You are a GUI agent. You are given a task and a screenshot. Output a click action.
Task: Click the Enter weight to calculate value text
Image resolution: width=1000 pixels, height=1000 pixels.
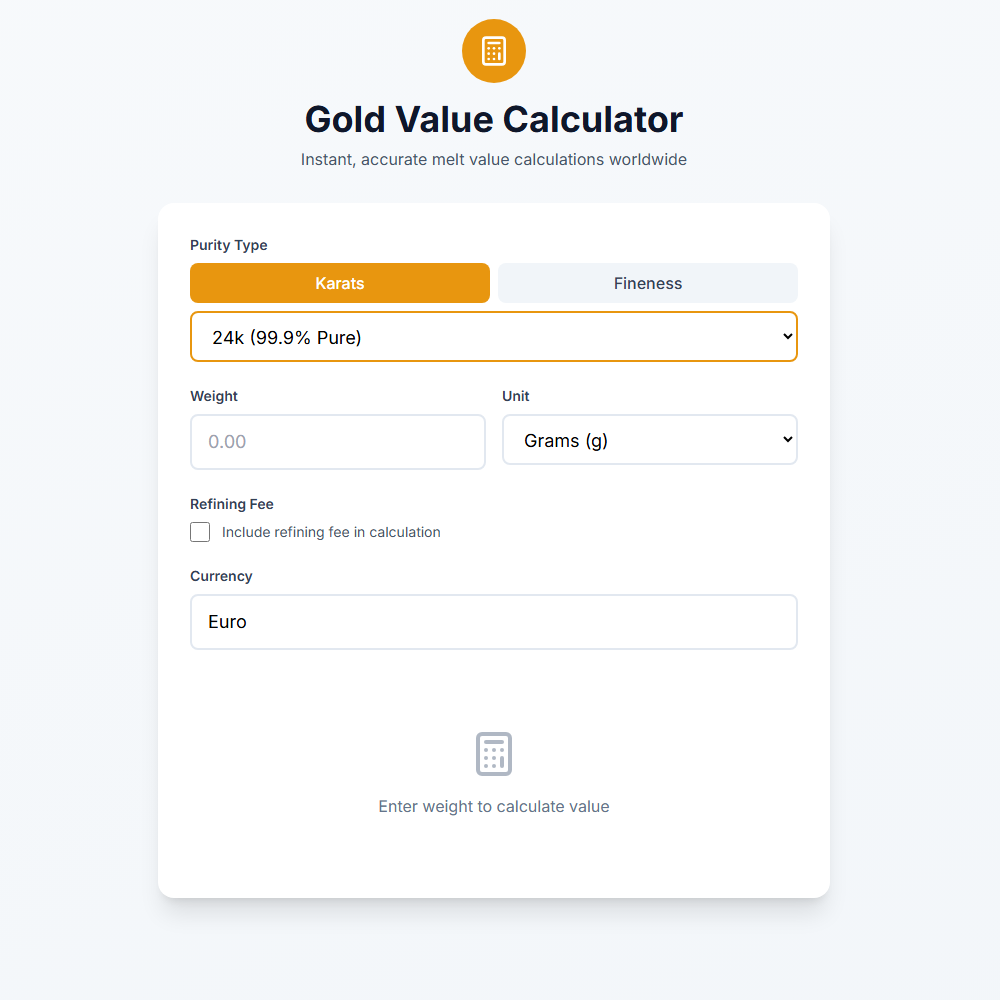tap(493, 806)
